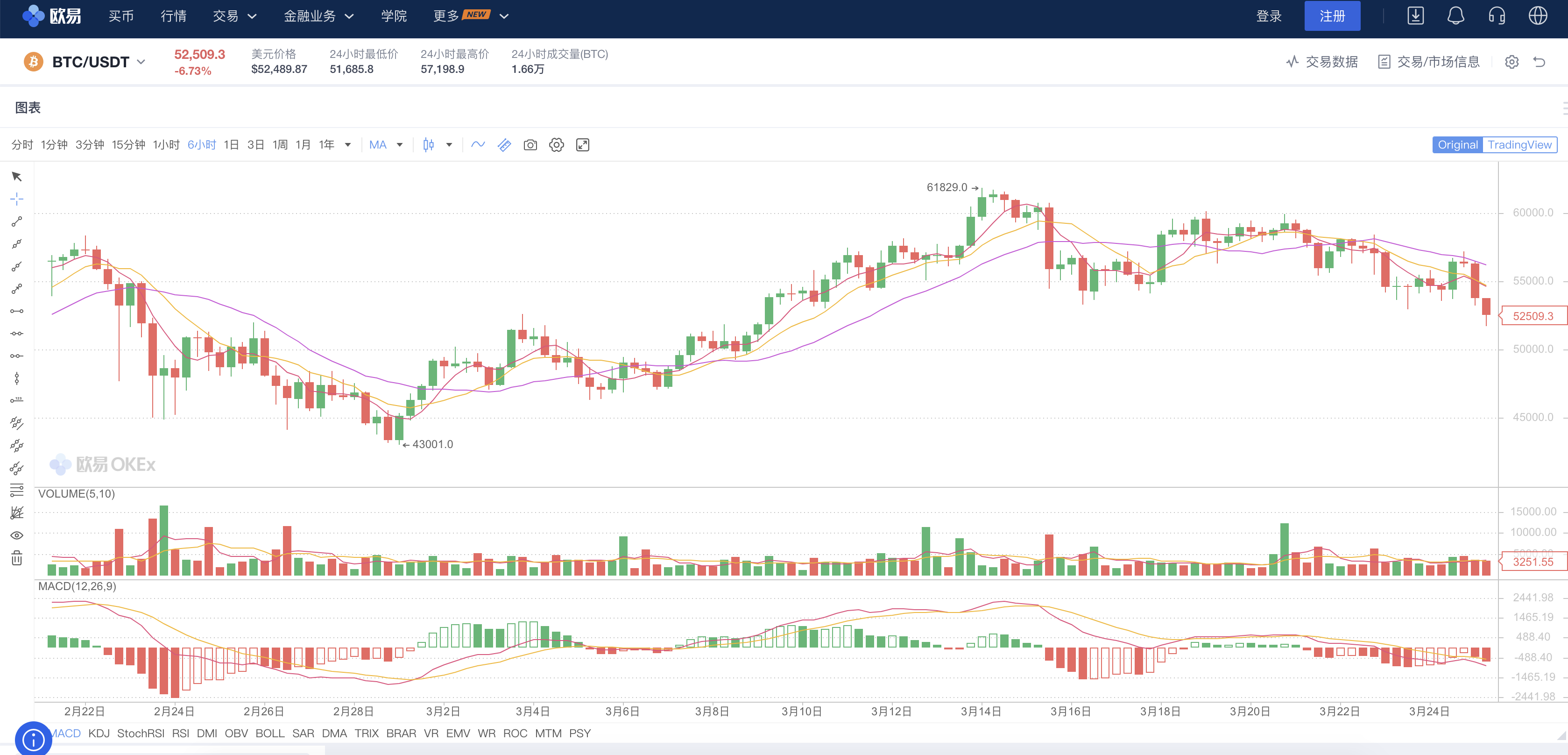Take a chart screenshot with the camera icon
1568x755 pixels.
(x=530, y=145)
